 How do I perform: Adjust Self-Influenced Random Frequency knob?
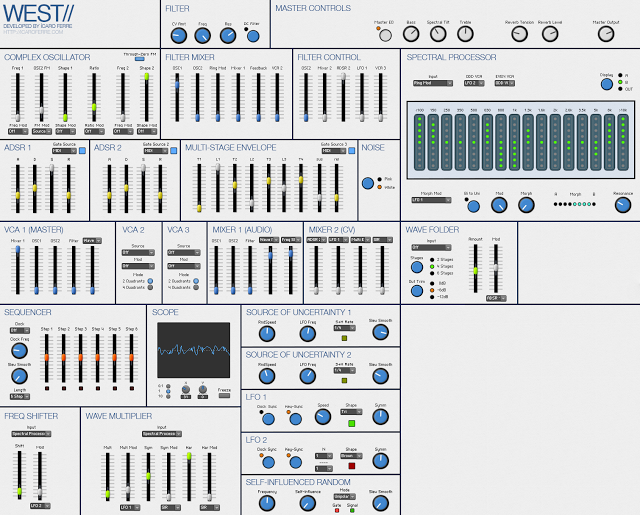tap(267, 503)
